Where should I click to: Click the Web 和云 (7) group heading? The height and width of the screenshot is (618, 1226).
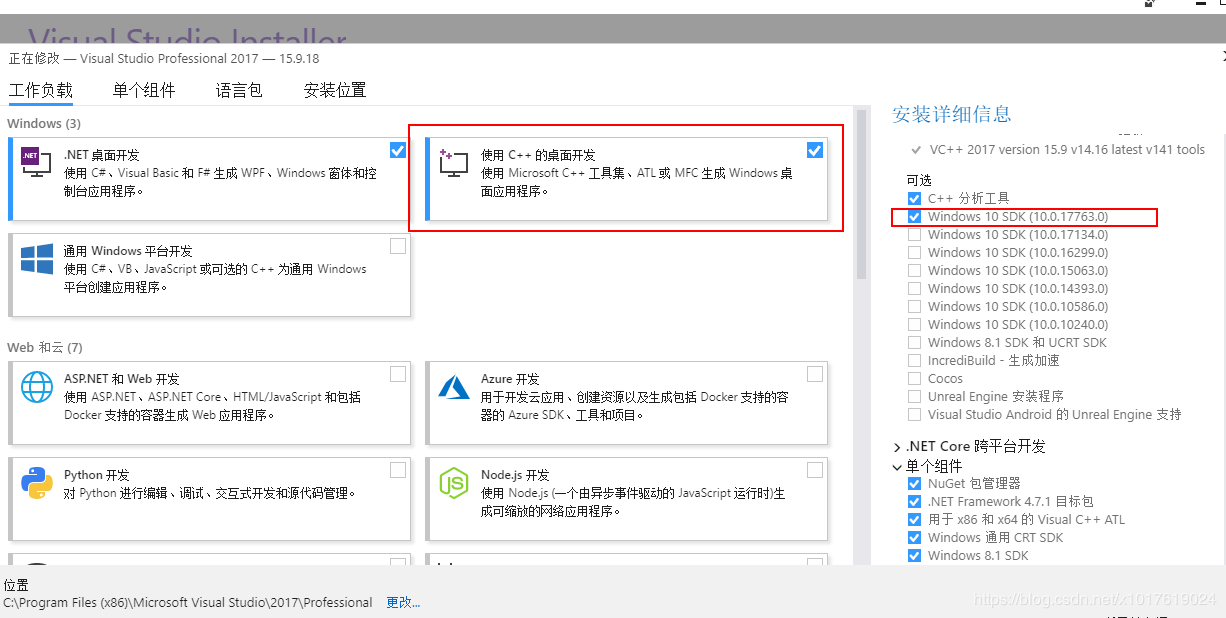[45, 347]
